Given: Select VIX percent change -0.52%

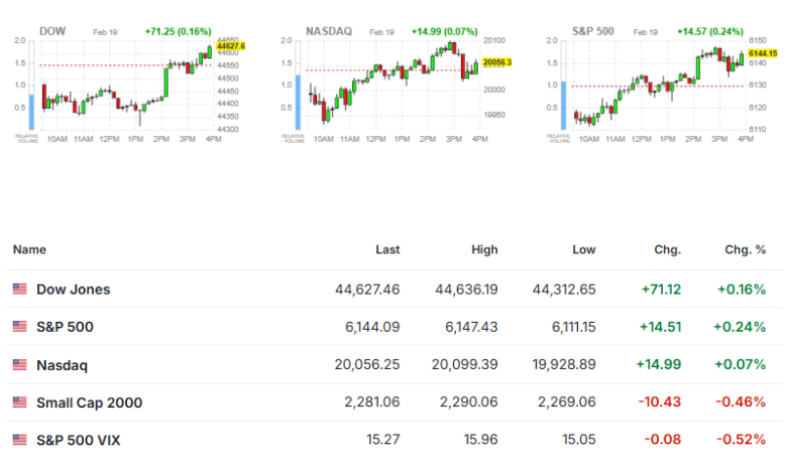Looking at the screenshot, I should [x=740, y=440].
